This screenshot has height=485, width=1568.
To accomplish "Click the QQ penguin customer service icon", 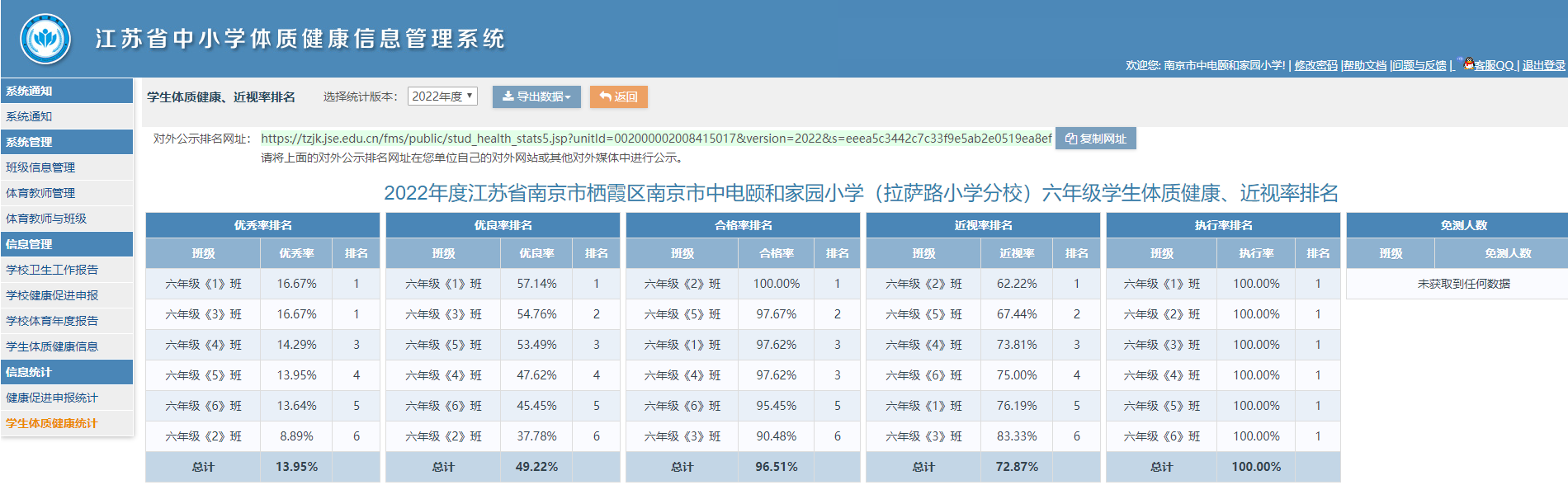I will (x=1469, y=64).
